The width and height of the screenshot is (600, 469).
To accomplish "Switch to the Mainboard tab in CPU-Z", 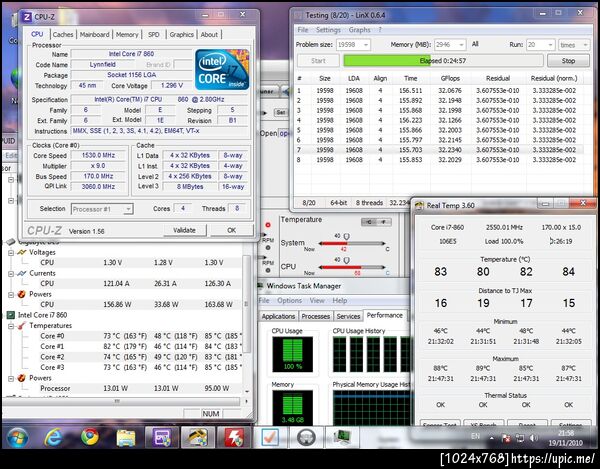I will tap(95, 34).
